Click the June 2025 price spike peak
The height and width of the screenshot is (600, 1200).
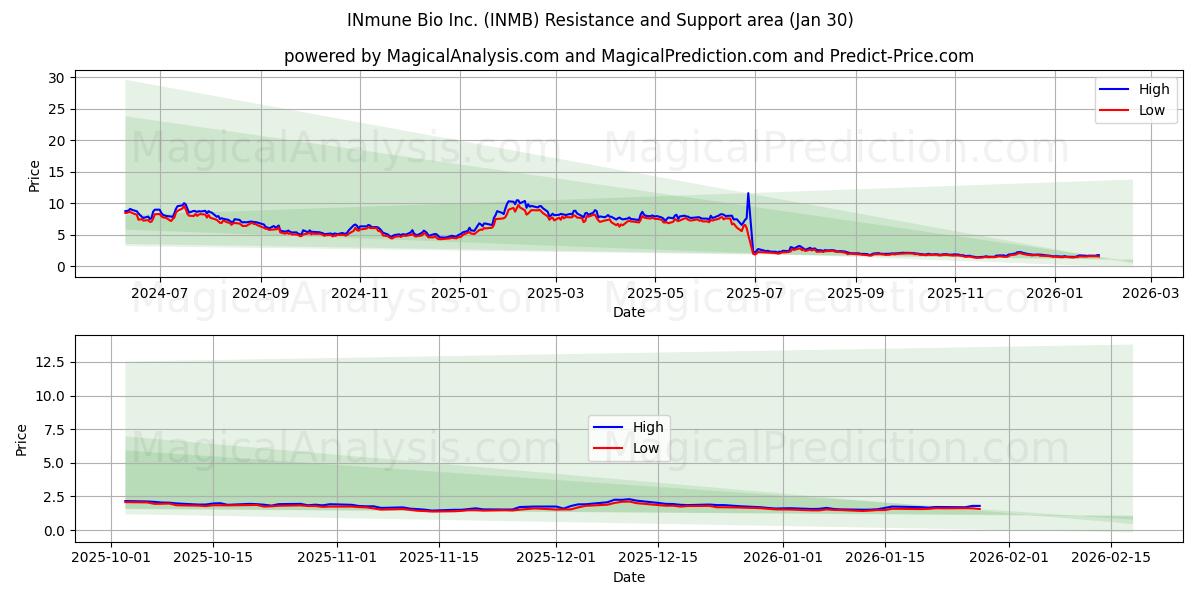tap(747, 194)
